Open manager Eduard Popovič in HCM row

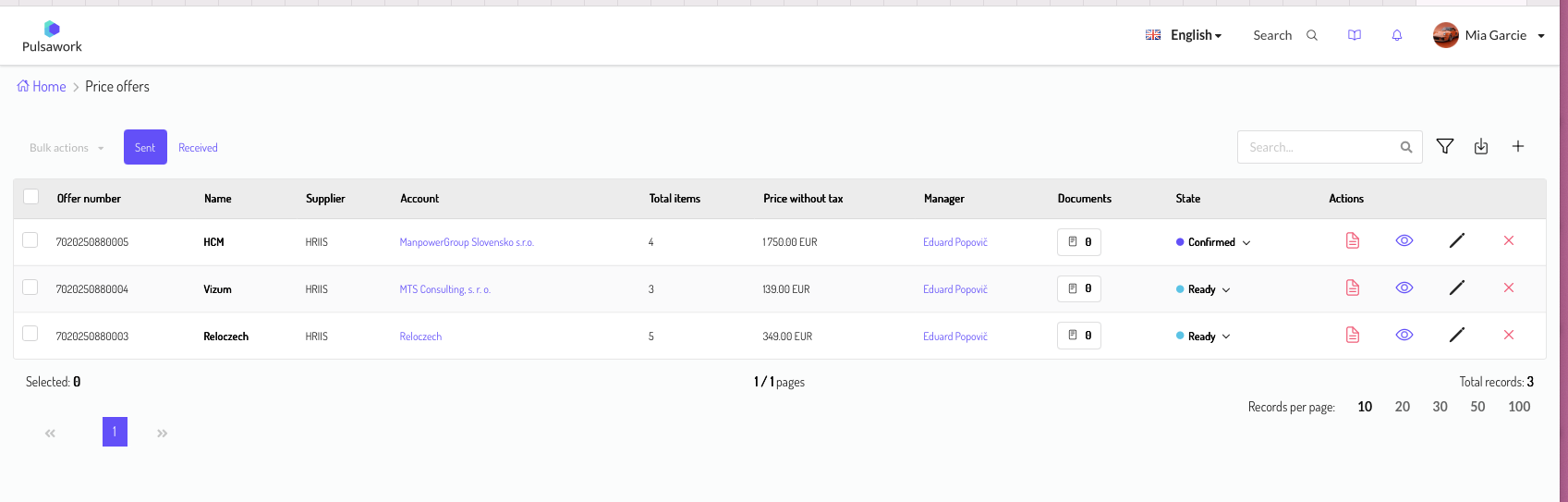pos(955,242)
